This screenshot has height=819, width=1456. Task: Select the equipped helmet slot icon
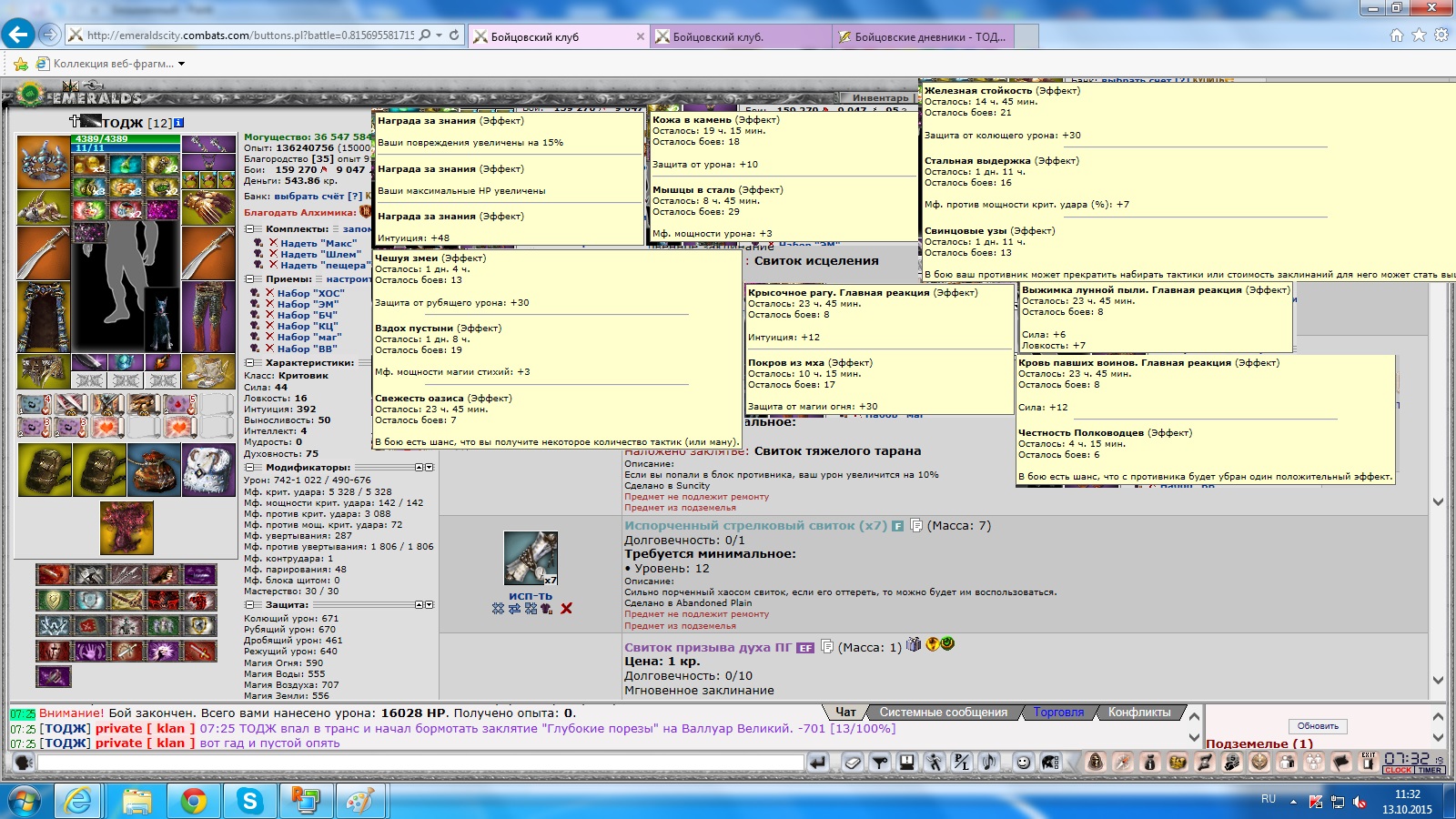click(x=44, y=162)
